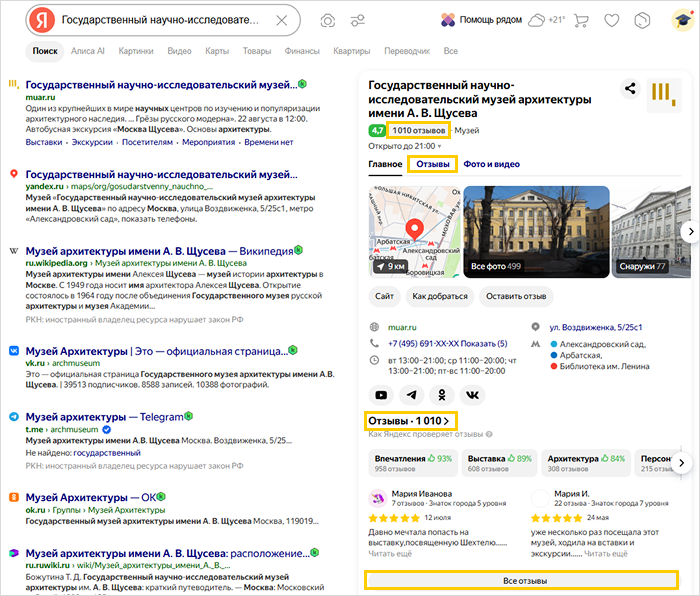Open favorites heart icon
The height and width of the screenshot is (596, 700).
[612, 21]
